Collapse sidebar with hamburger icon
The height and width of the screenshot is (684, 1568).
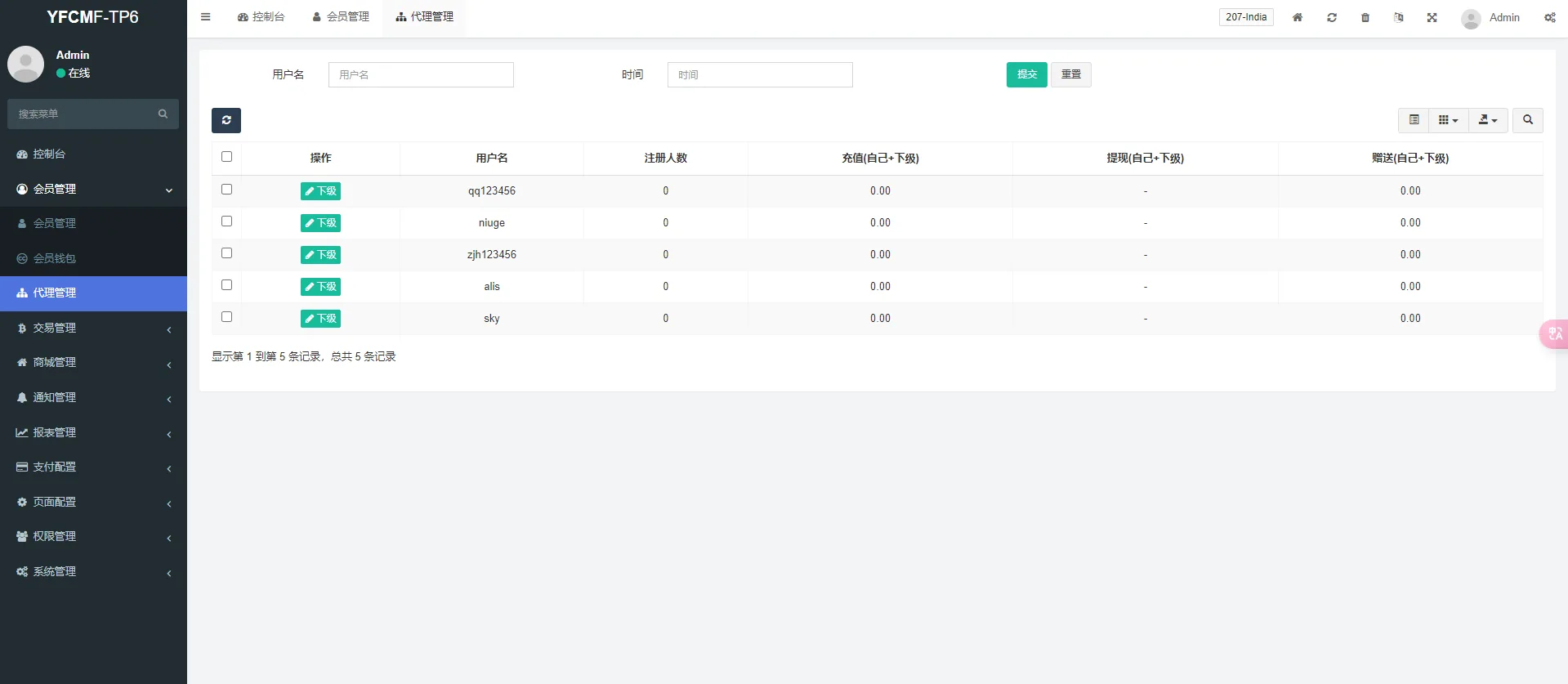[206, 17]
